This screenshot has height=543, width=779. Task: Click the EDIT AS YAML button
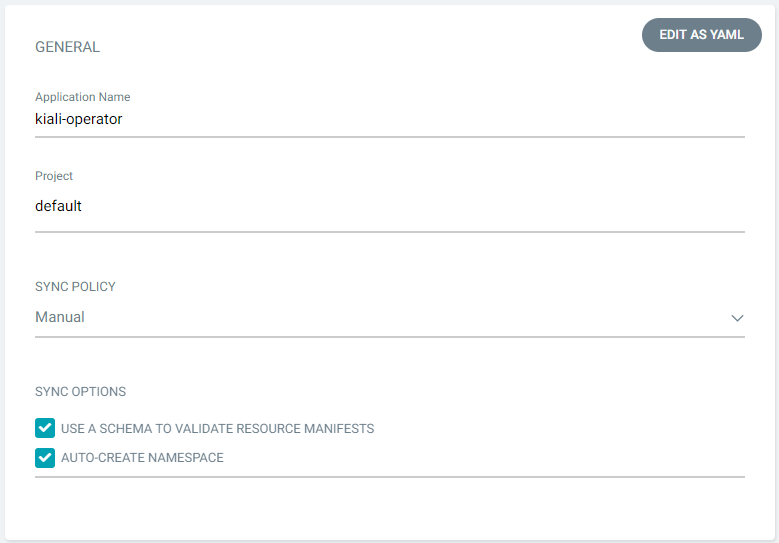pos(701,35)
